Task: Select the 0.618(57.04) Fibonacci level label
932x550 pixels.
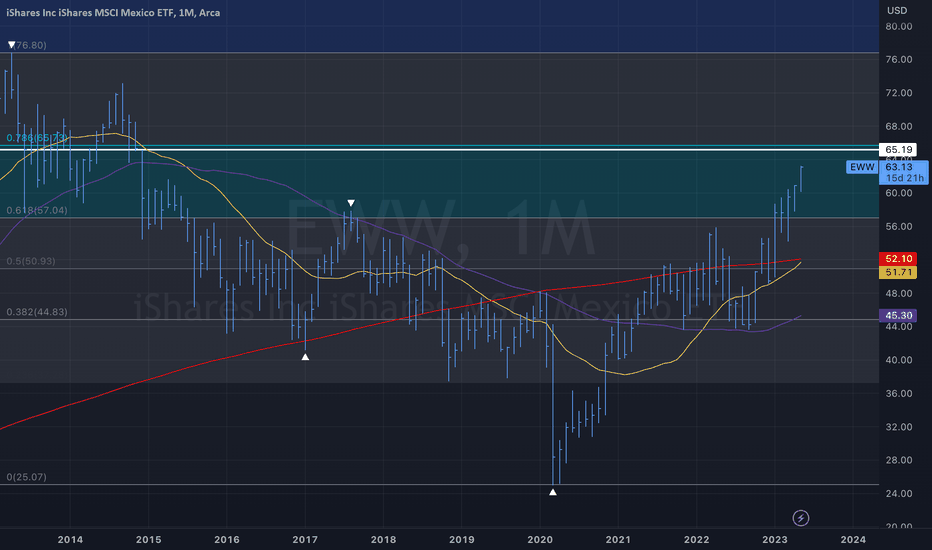Action: [x=37, y=210]
